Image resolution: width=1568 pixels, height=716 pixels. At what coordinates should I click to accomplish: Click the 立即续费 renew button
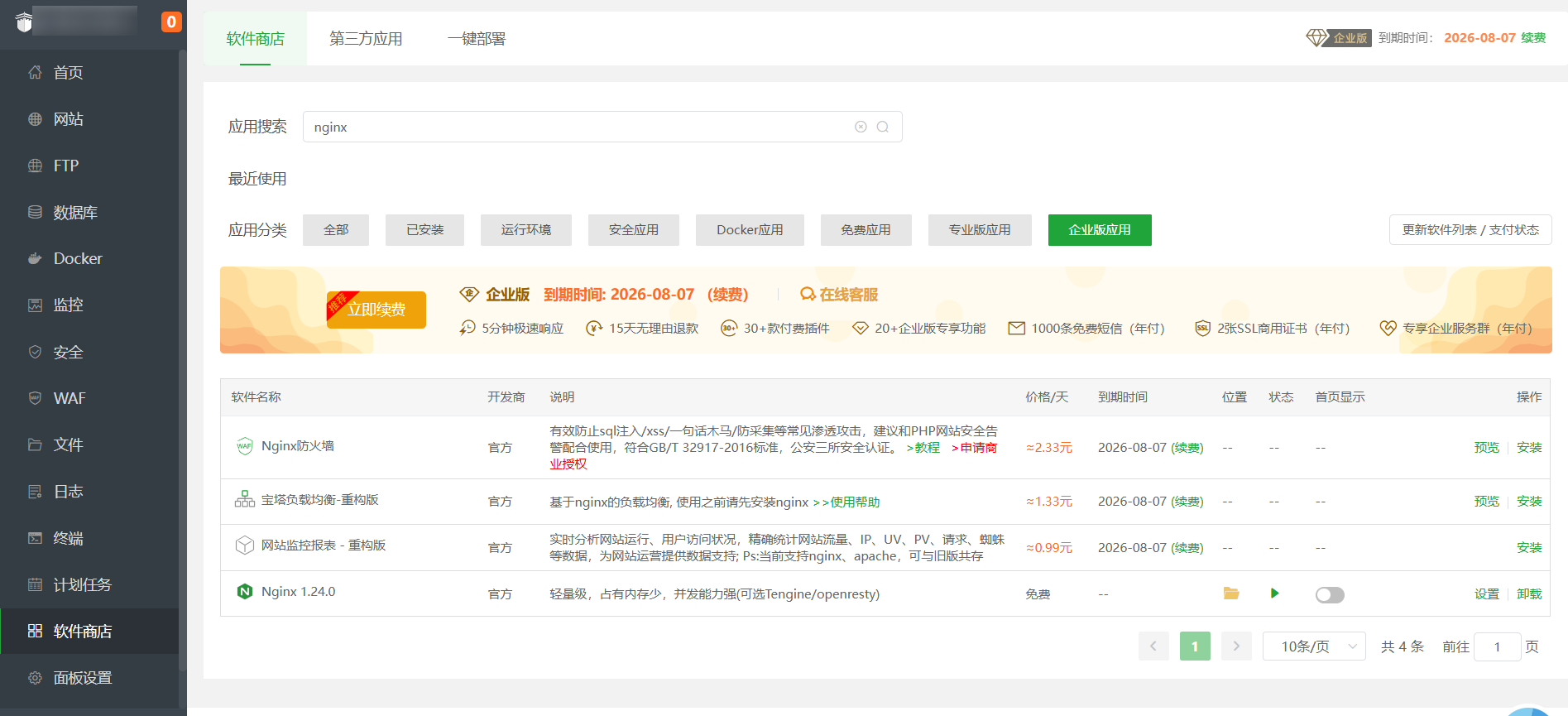[x=376, y=310]
